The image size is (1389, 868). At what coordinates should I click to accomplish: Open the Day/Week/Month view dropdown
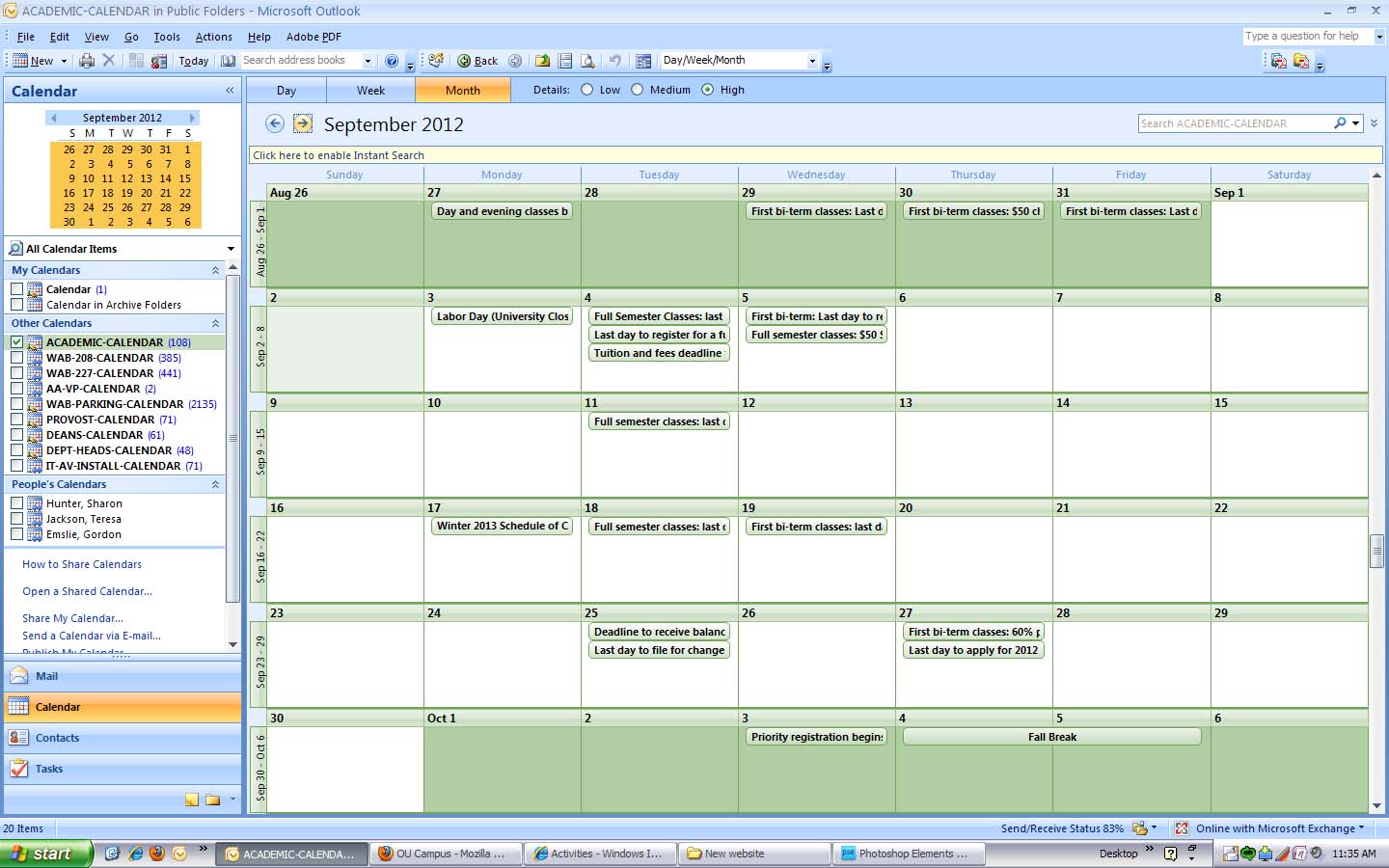[x=813, y=60]
